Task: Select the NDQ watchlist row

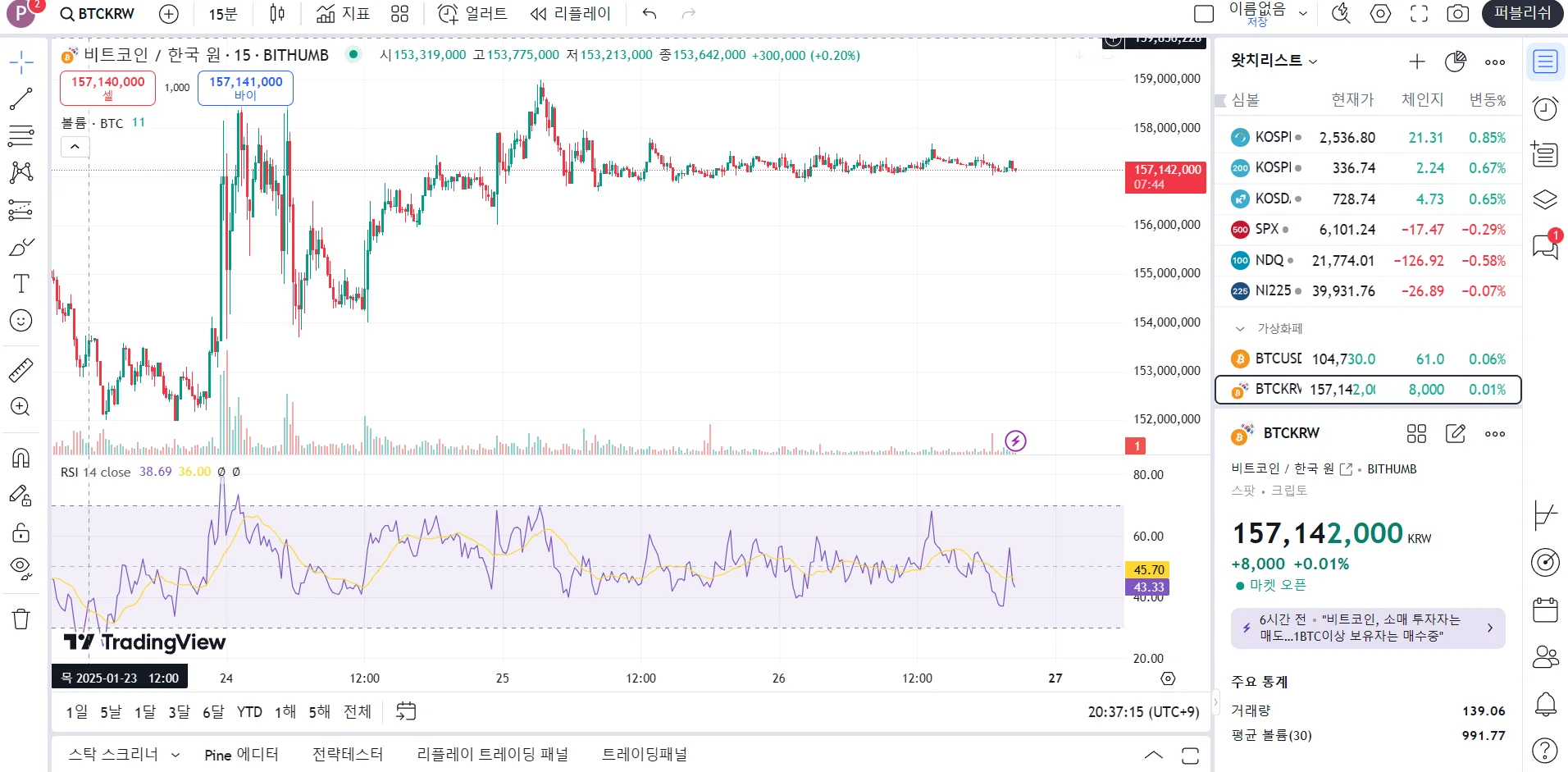Action: pos(1368,260)
